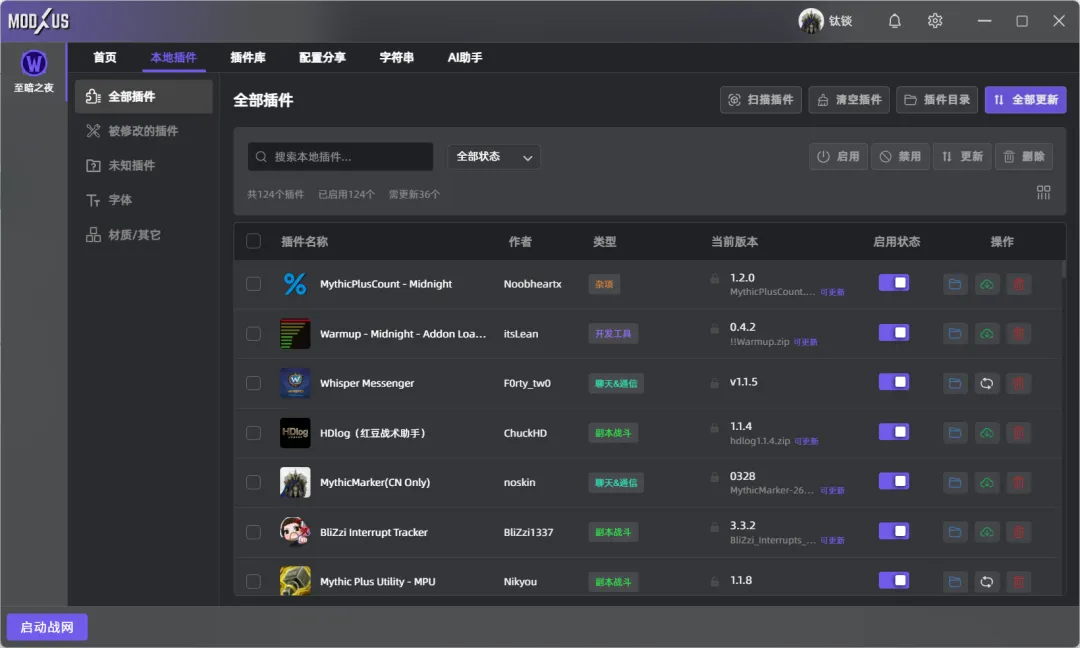This screenshot has height=648, width=1080.
Task: Open the 配置分享 tab
Action: point(322,58)
